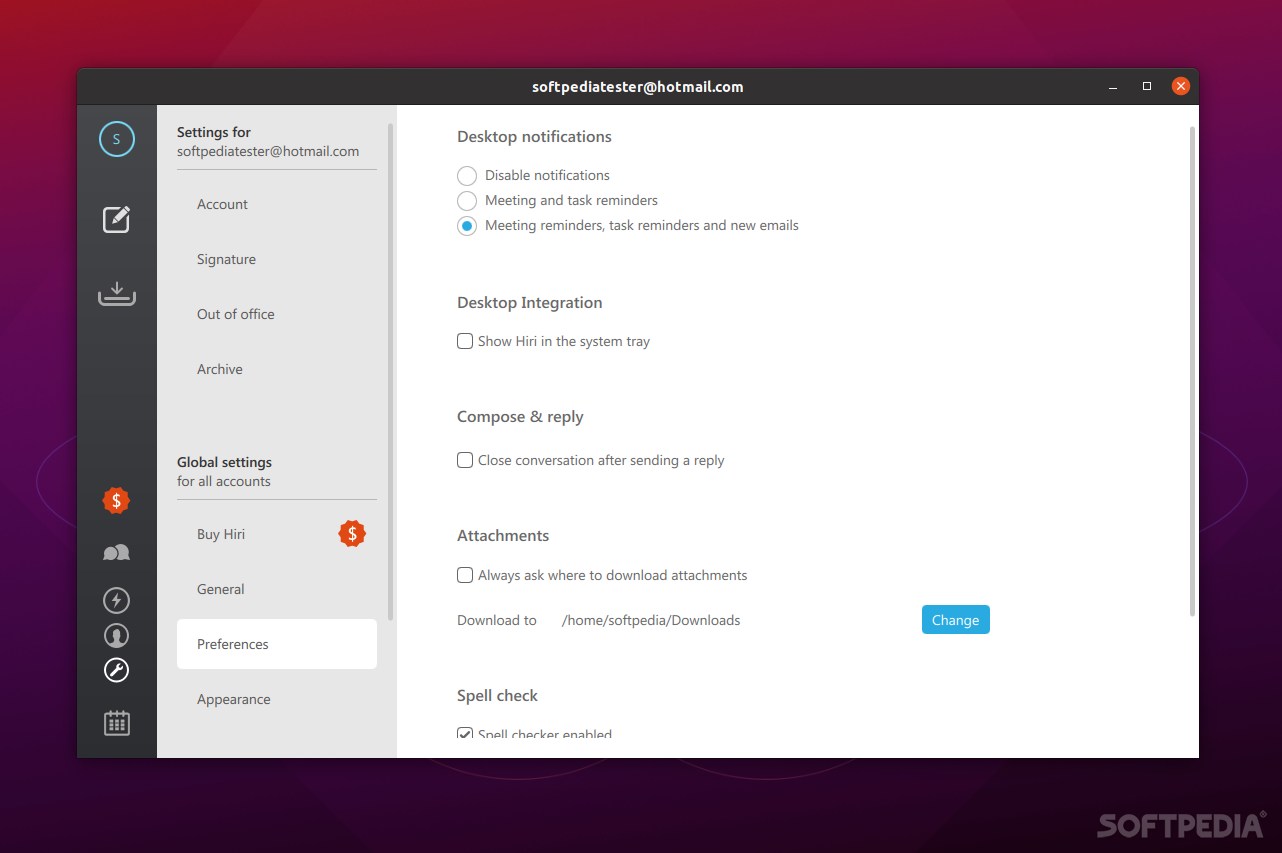The image size is (1282, 853).
Task: Select Meeting and task reminders option
Action: tap(467, 201)
